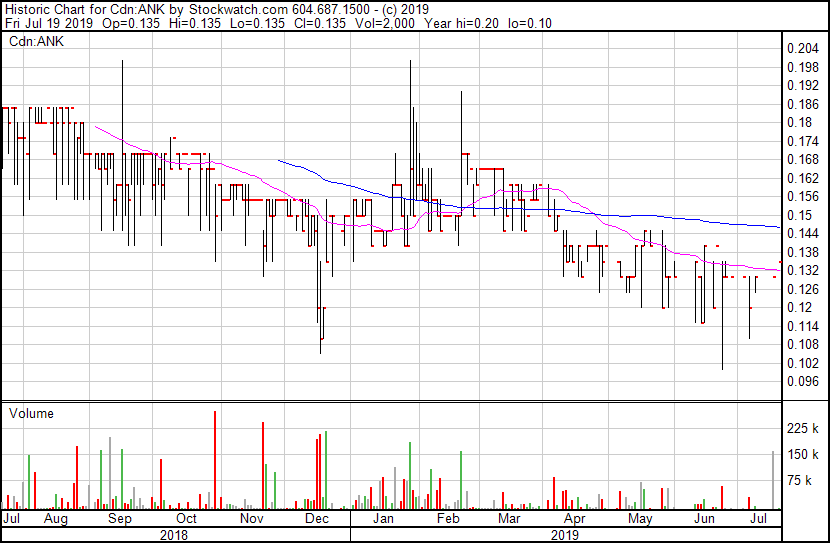Screen dimensions: 830x543
Task: Click the 'Volume' panel label
Action: 31,413
